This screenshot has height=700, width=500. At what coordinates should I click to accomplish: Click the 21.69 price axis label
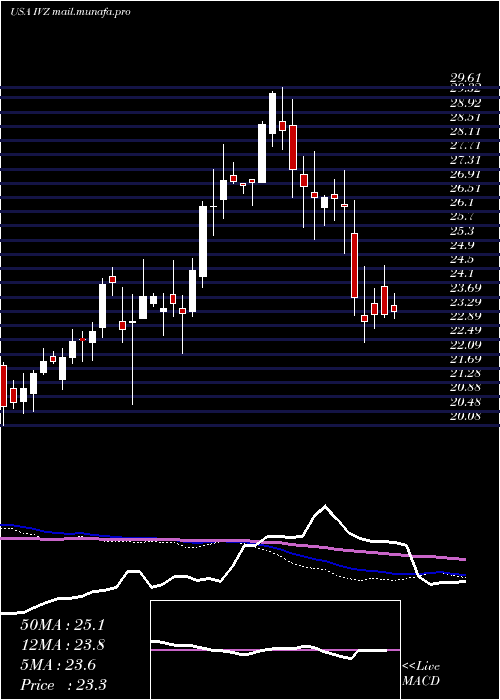pyautogui.click(x=465, y=359)
